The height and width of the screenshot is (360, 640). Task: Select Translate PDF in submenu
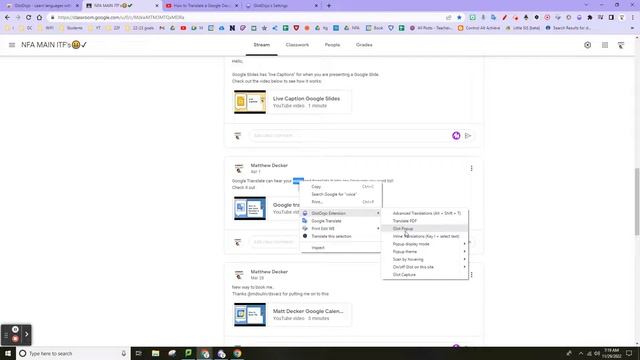click(x=425, y=221)
